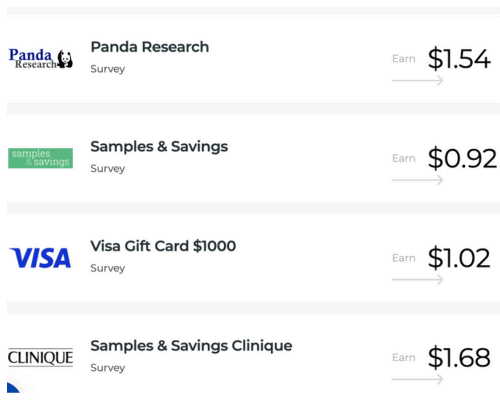Click the arrow beneath the $0.92 offer
The width and height of the screenshot is (500, 400).
[x=417, y=180]
